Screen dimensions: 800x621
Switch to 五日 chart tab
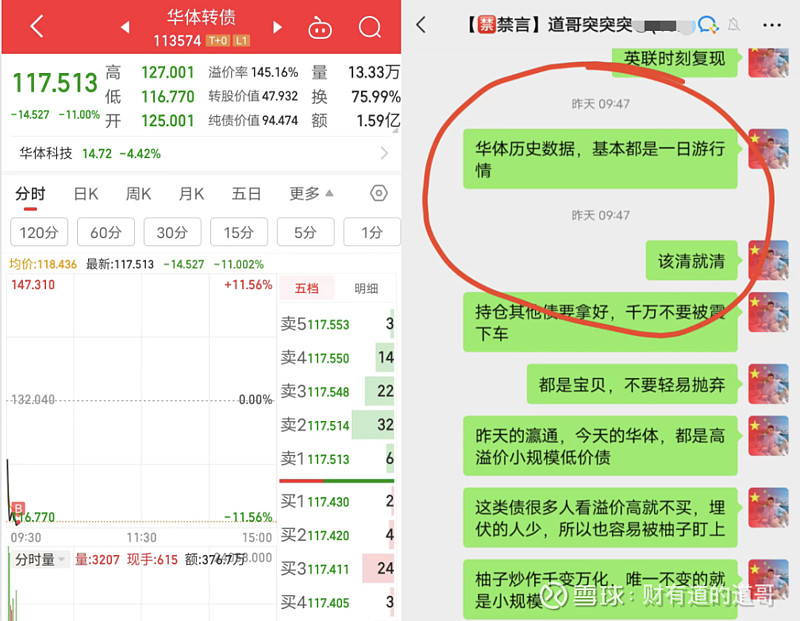point(246,194)
